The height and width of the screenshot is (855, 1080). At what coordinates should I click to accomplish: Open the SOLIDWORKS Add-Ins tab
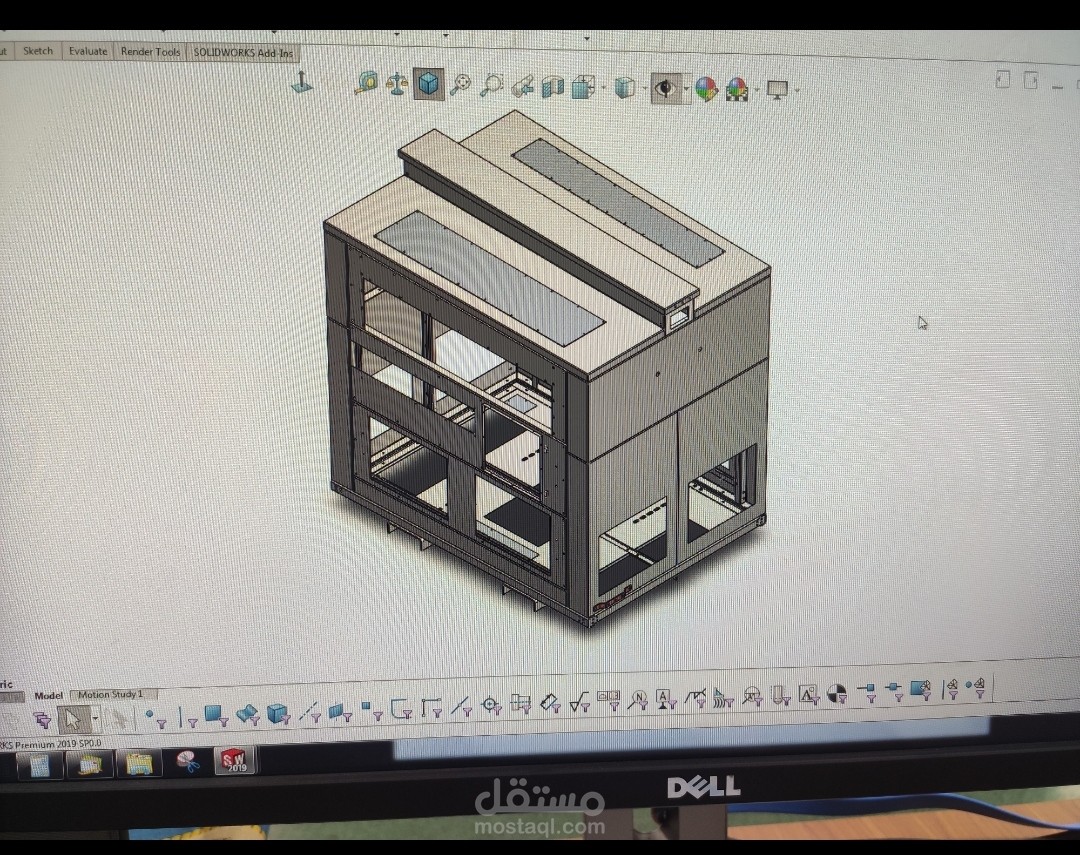coord(243,53)
